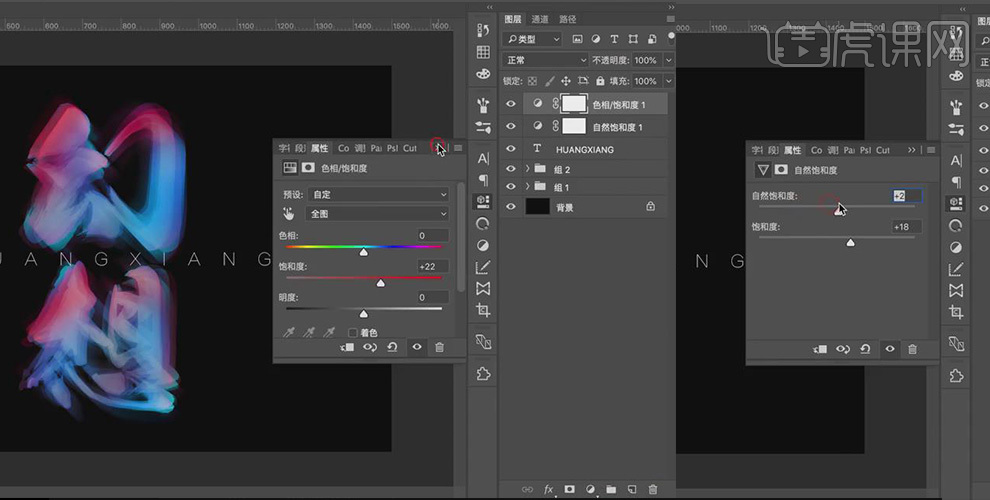Lock image pixels brush icon
The height and width of the screenshot is (500, 990).
549,81
